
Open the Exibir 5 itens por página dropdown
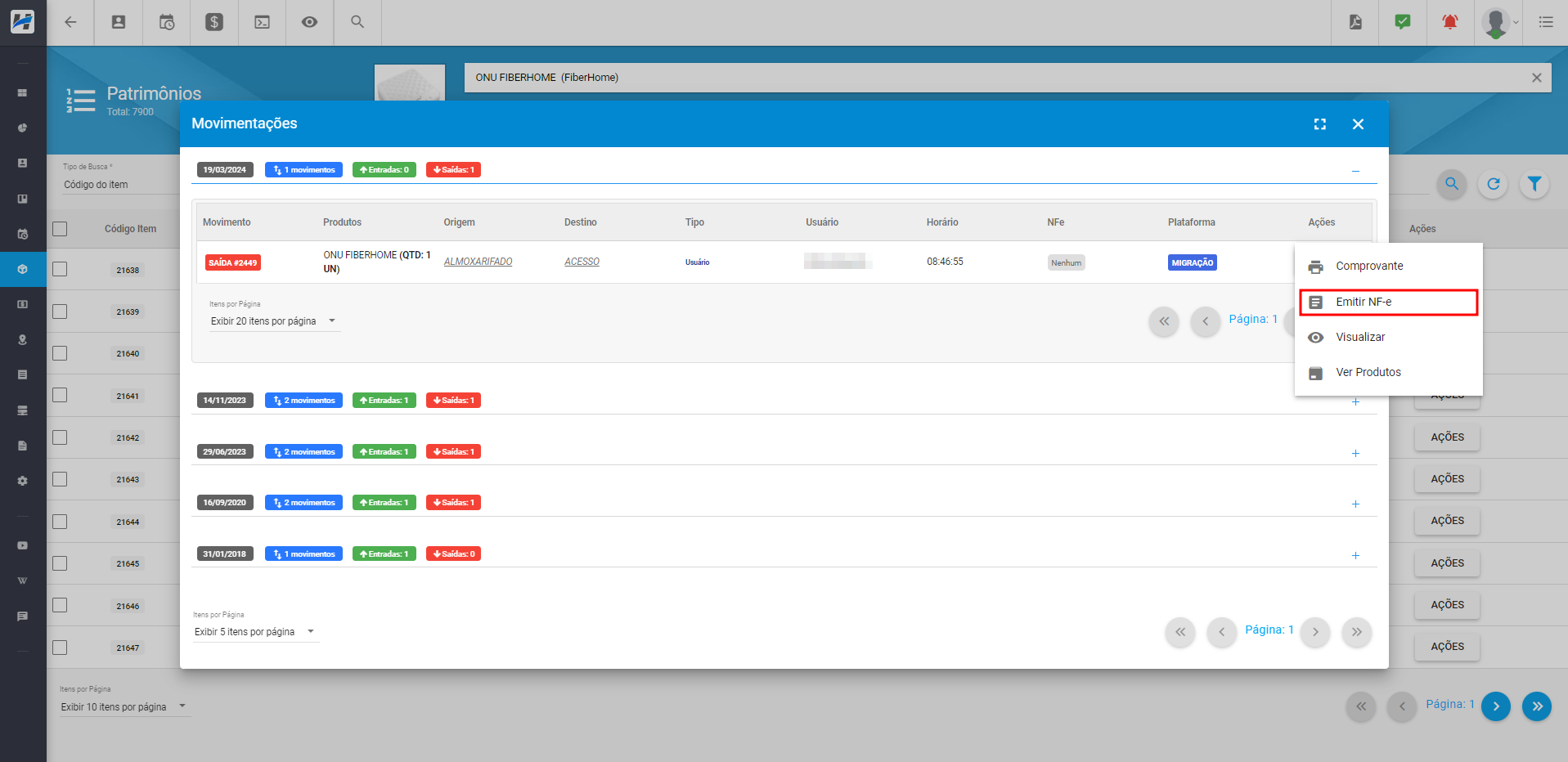pos(255,632)
